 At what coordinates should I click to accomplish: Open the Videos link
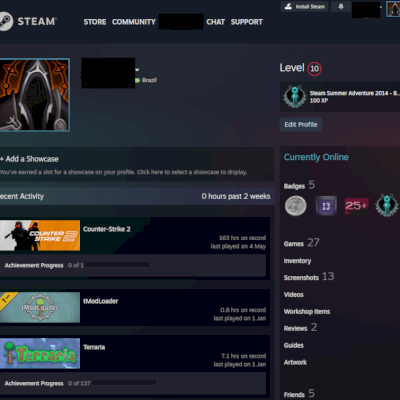(293, 295)
